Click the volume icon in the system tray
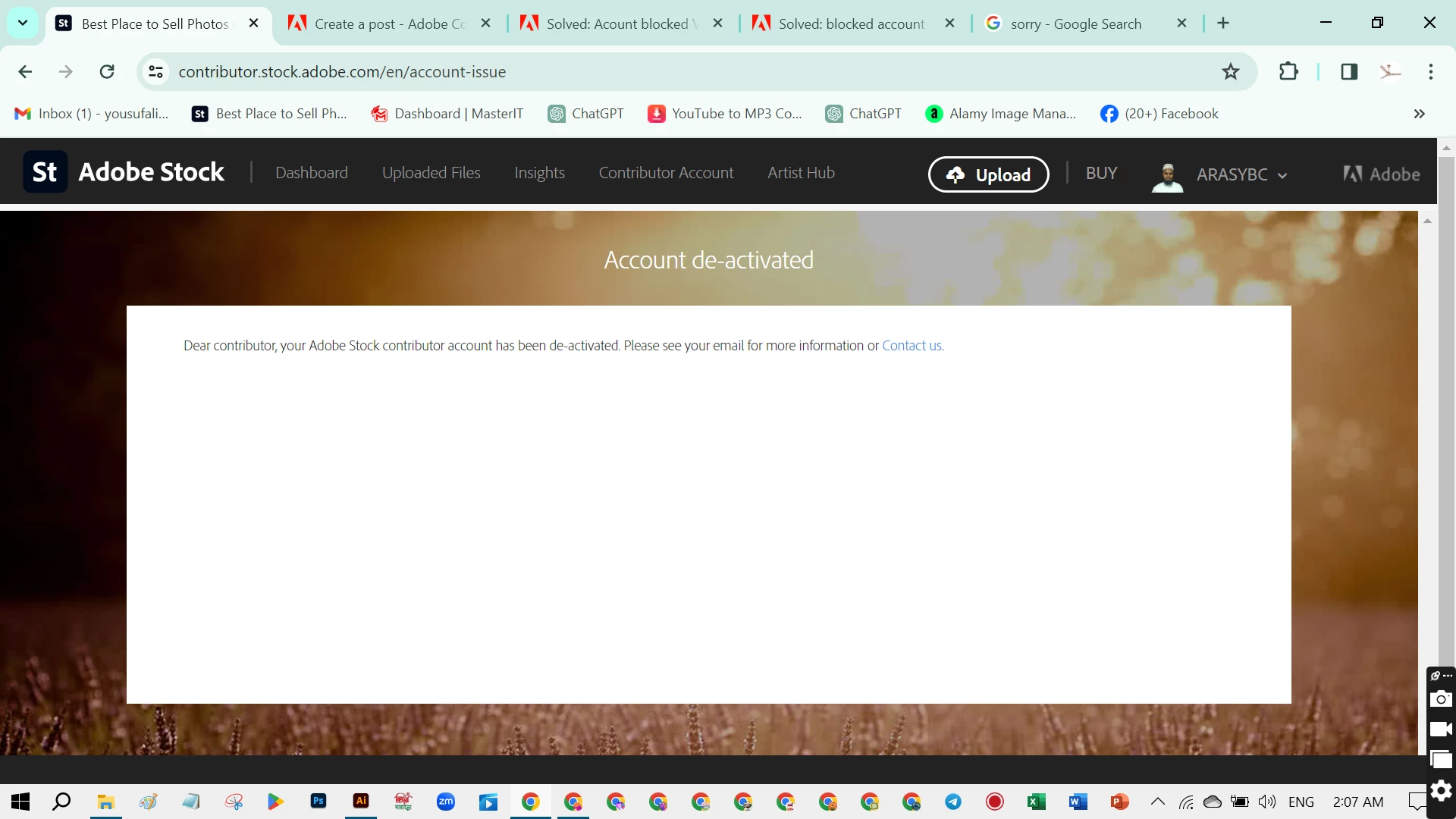 pos(1266,802)
